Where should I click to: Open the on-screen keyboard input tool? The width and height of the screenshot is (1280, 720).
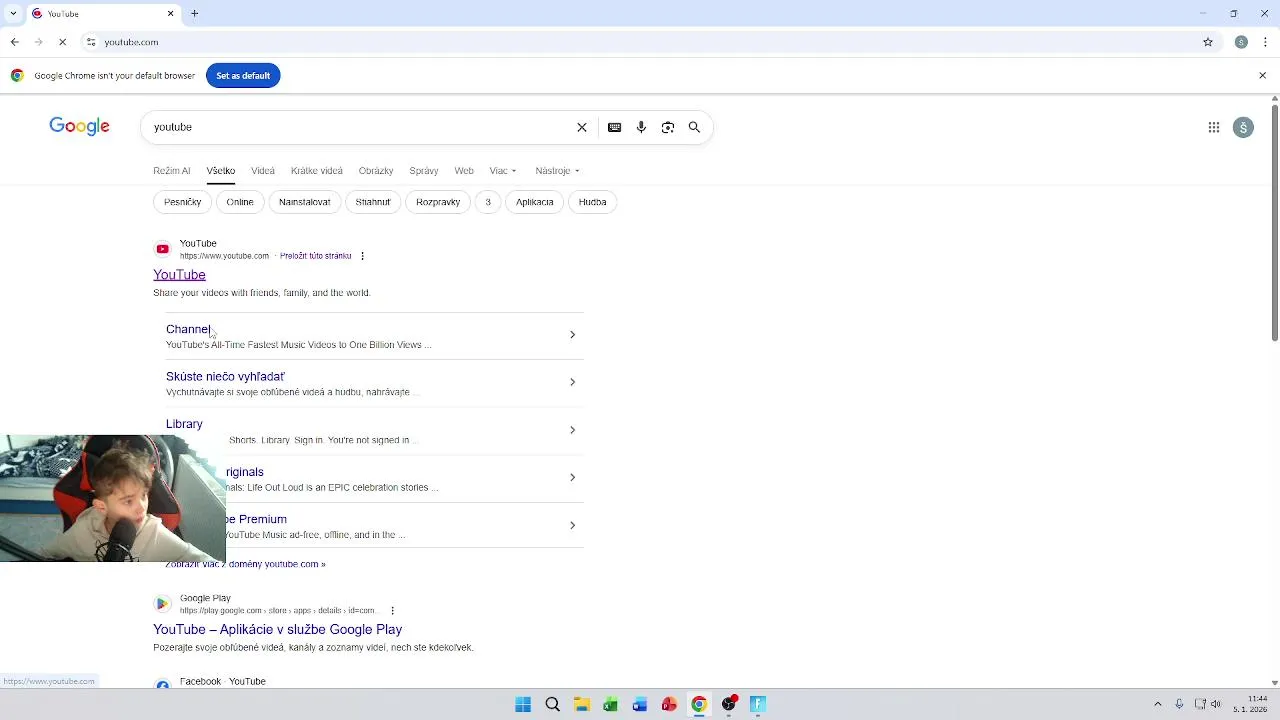coord(615,127)
